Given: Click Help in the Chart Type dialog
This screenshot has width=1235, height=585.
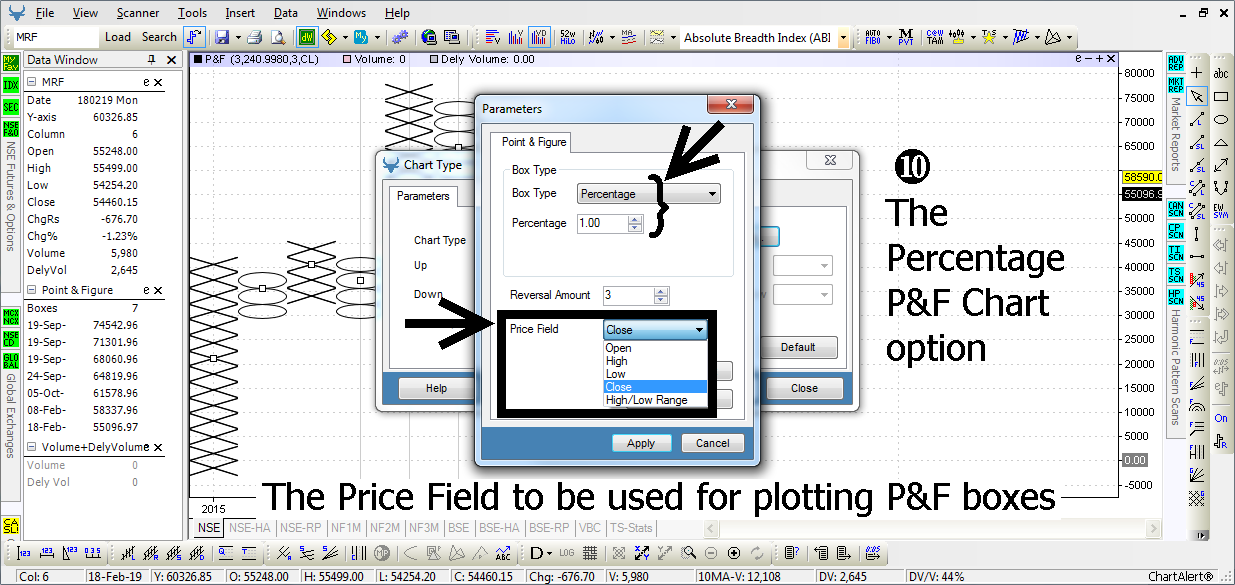Looking at the screenshot, I should (436, 388).
